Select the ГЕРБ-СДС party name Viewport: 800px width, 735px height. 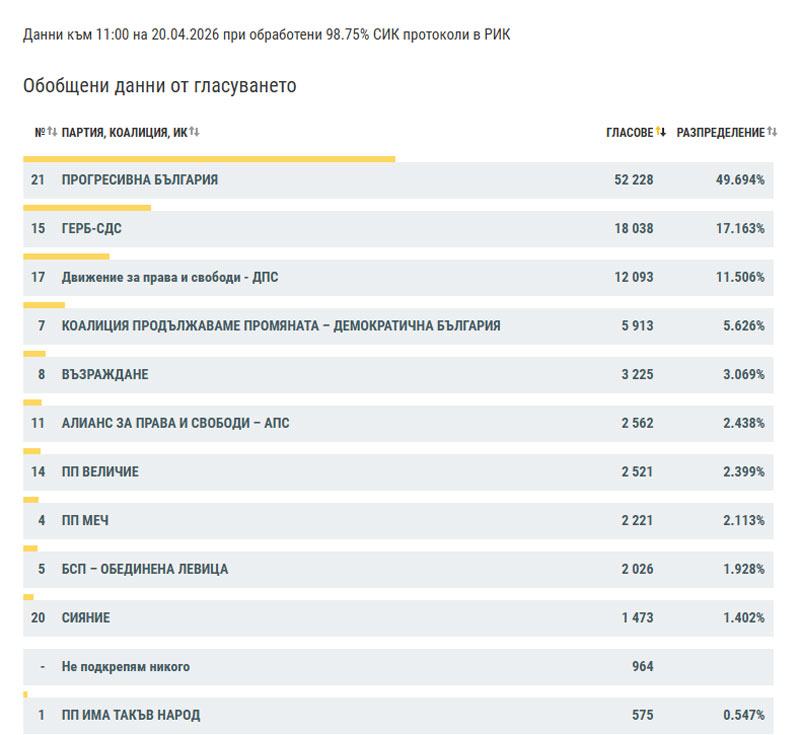(x=91, y=229)
